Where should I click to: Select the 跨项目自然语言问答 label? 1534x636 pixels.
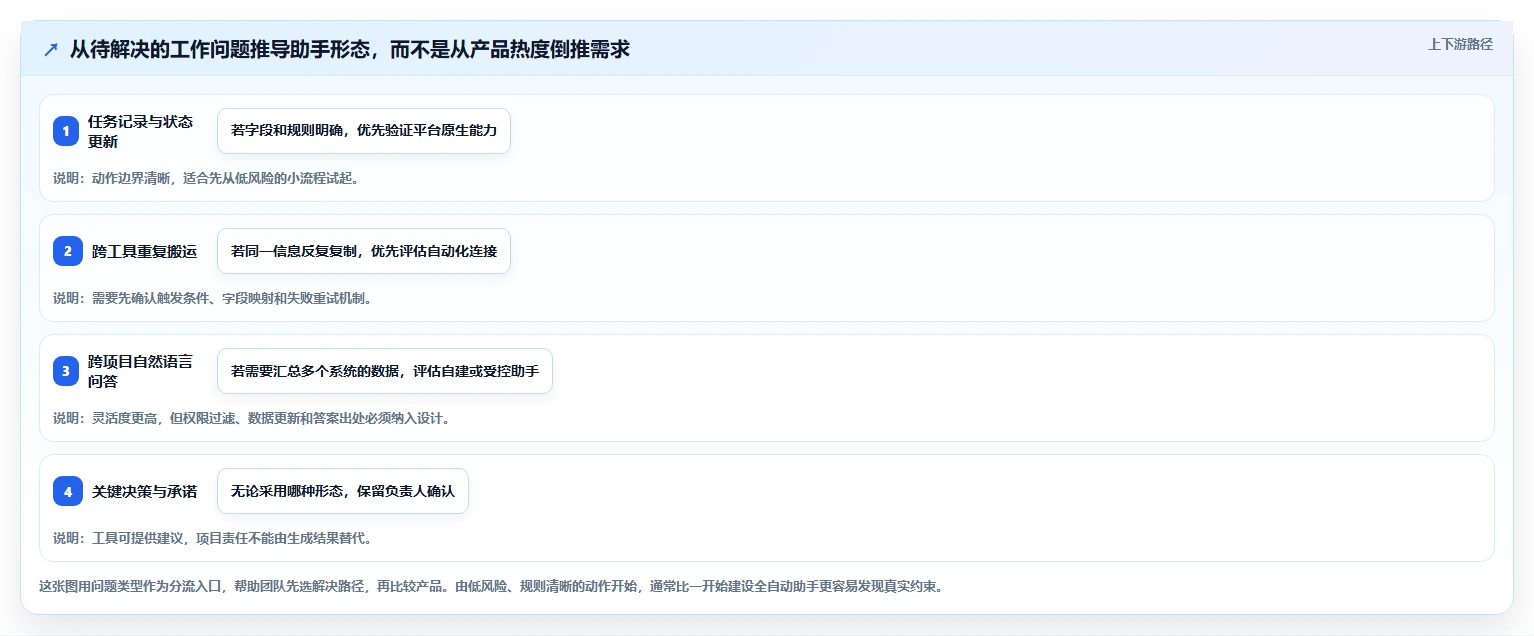tap(140, 371)
